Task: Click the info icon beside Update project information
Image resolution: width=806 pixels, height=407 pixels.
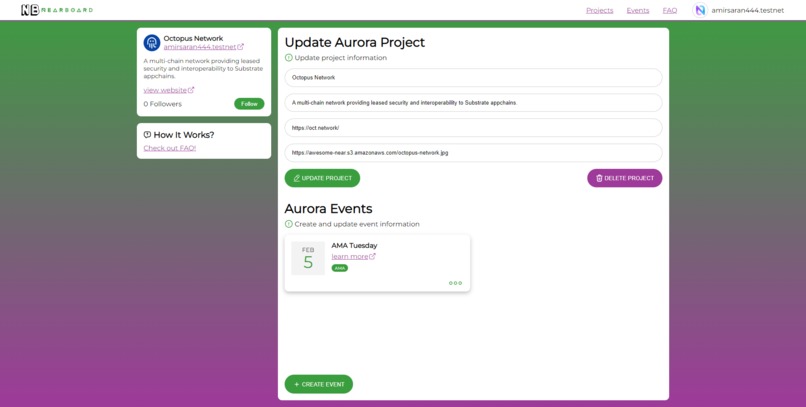Action: [x=288, y=58]
